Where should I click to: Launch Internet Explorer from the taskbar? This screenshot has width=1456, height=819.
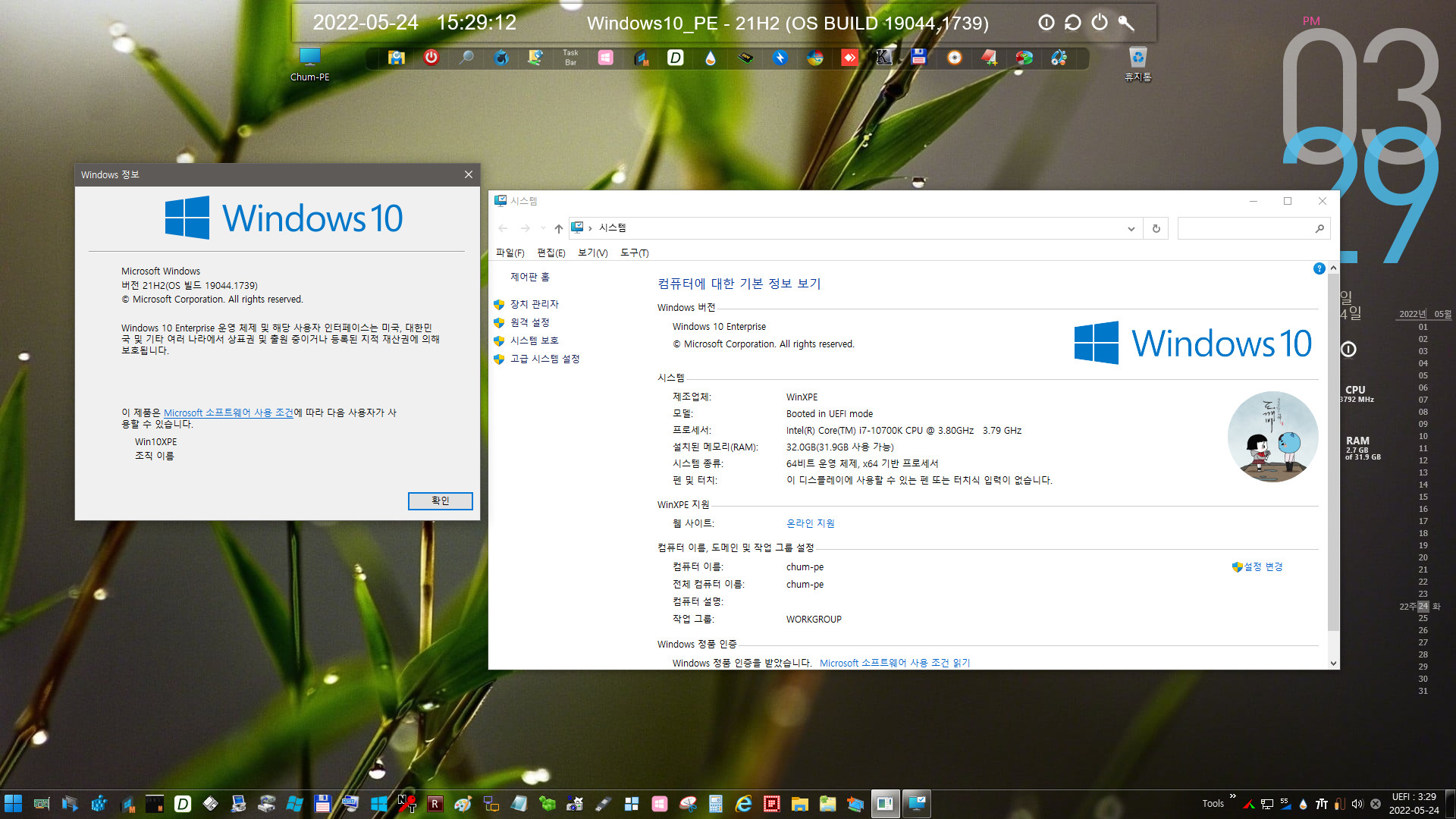[744, 804]
